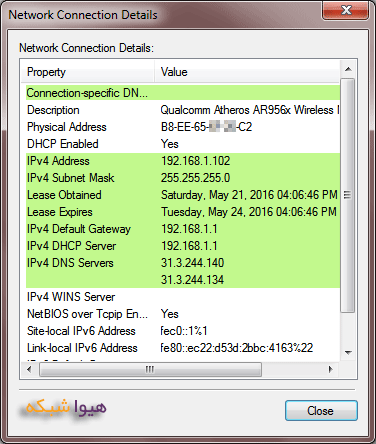Select the IPv4 Subnet Mask row

pos(183,178)
